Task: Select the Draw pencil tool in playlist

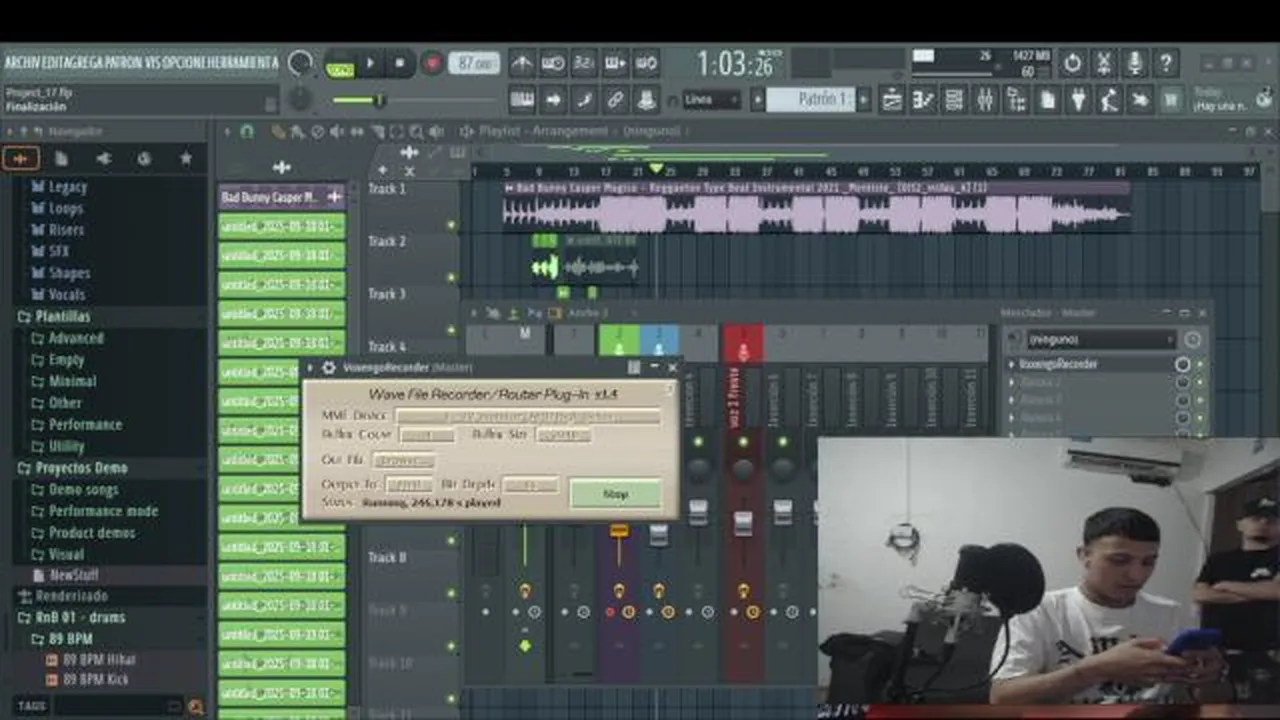Action: [x=278, y=131]
